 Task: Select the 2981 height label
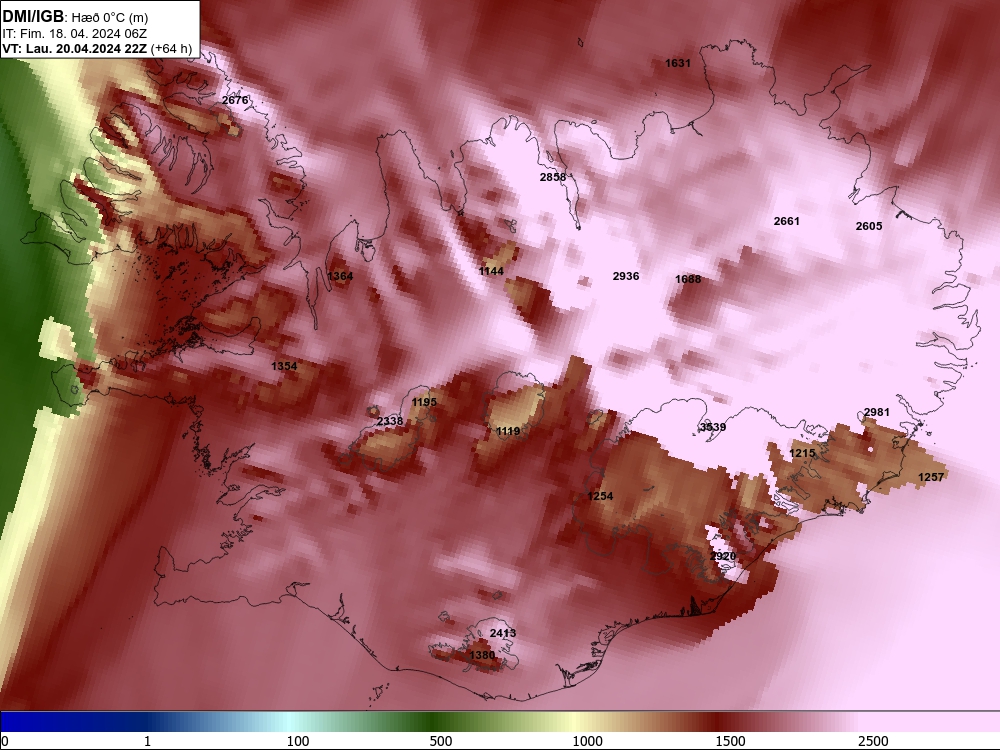click(x=876, y=413)
